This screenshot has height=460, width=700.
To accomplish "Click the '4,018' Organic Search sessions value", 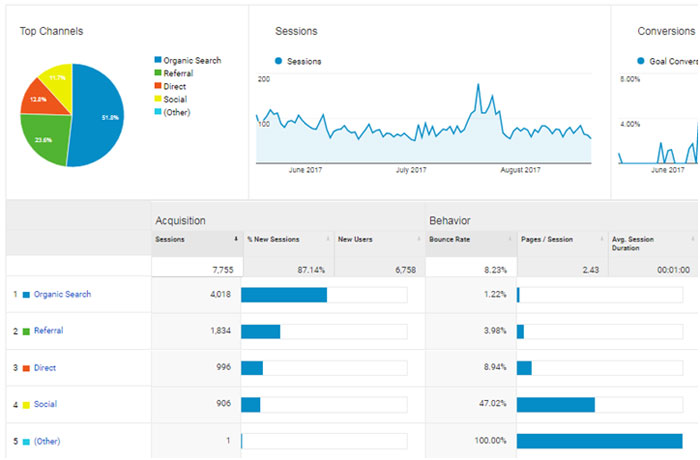I will (x=221, y=294).
